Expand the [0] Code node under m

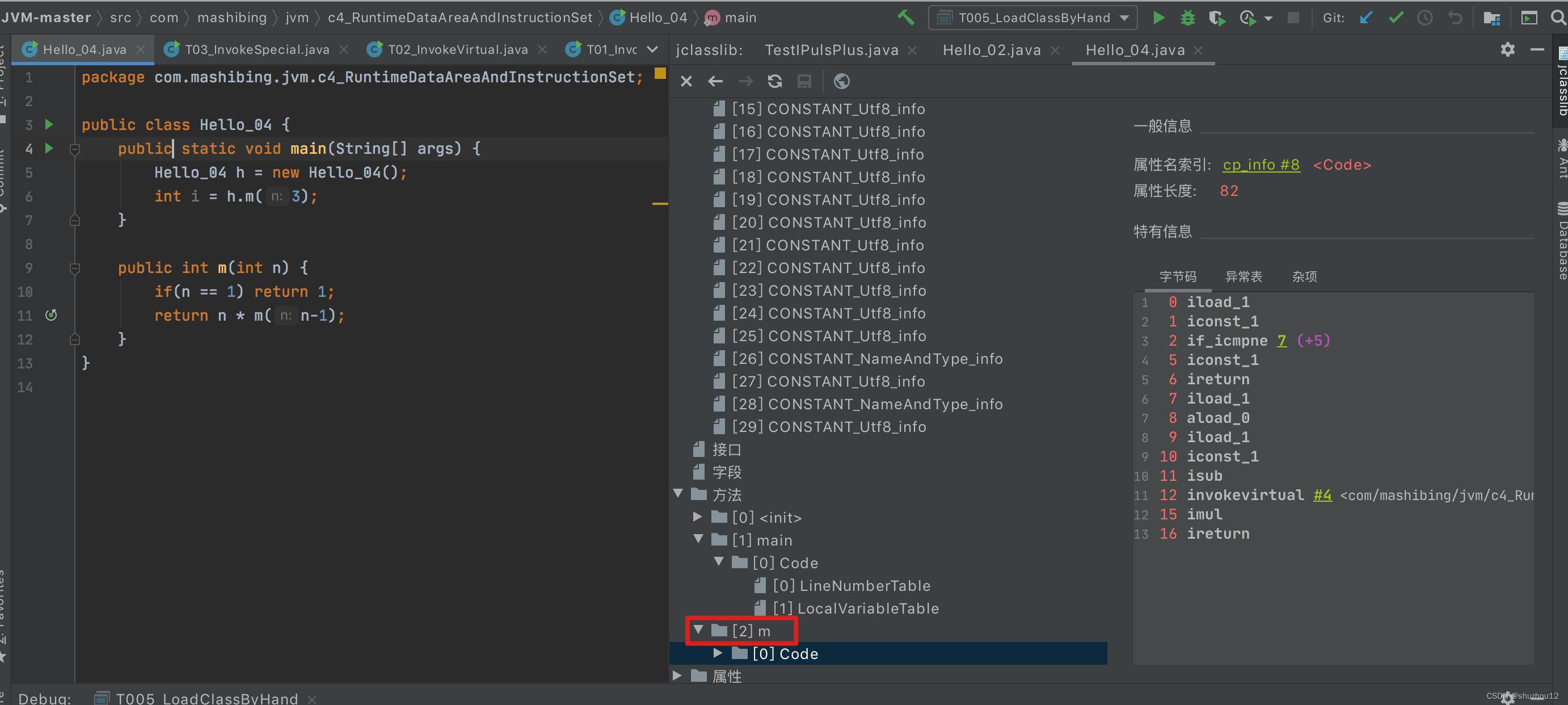[718, 653]
